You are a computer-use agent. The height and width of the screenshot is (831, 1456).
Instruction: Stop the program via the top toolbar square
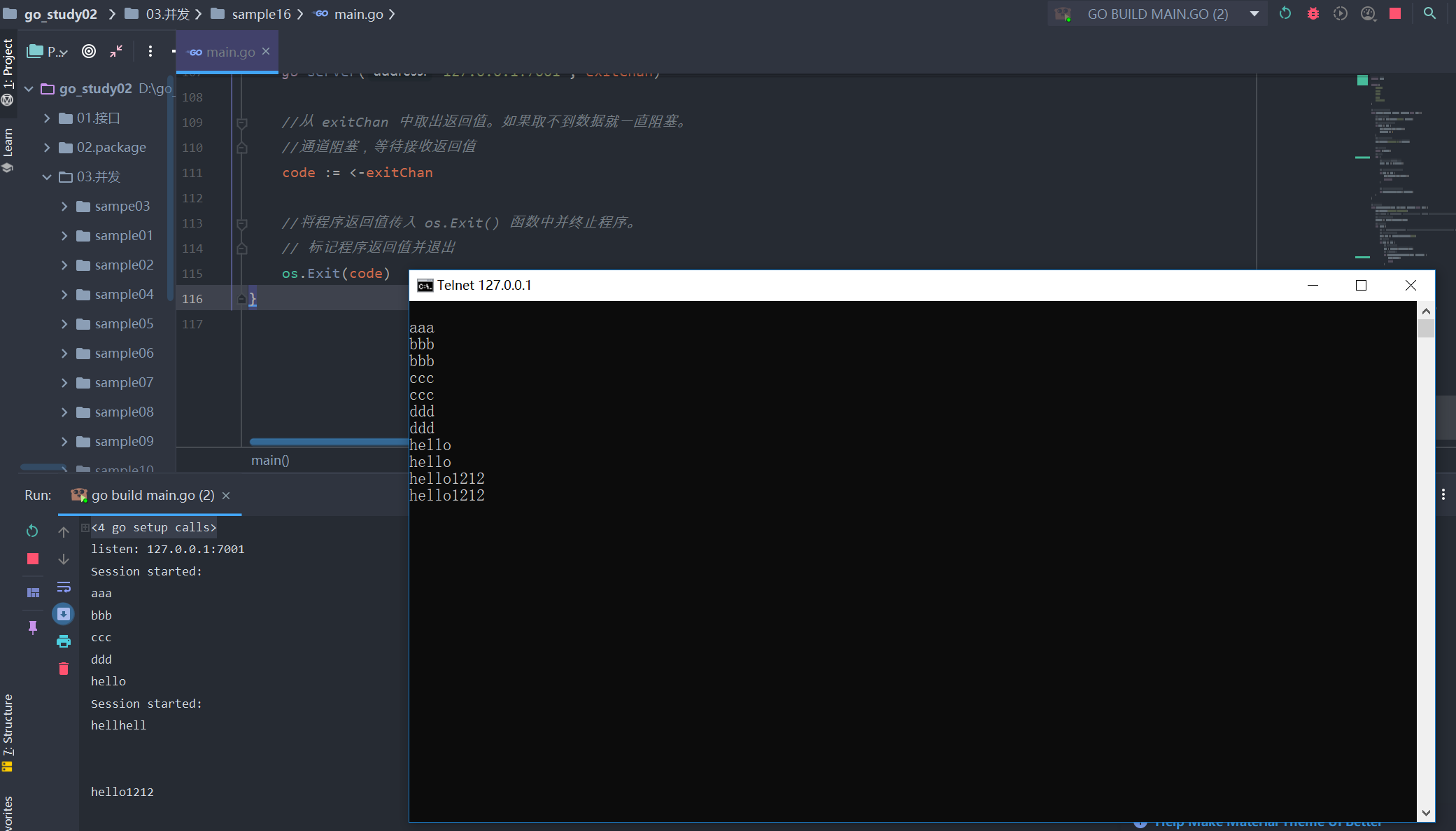pyautogui.click(x=1395, y=13)
